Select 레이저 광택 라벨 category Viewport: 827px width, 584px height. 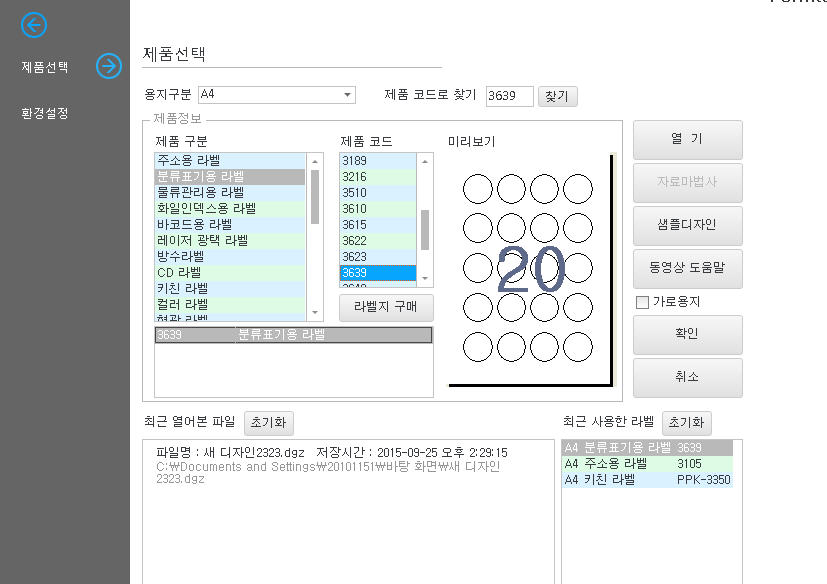230,240
